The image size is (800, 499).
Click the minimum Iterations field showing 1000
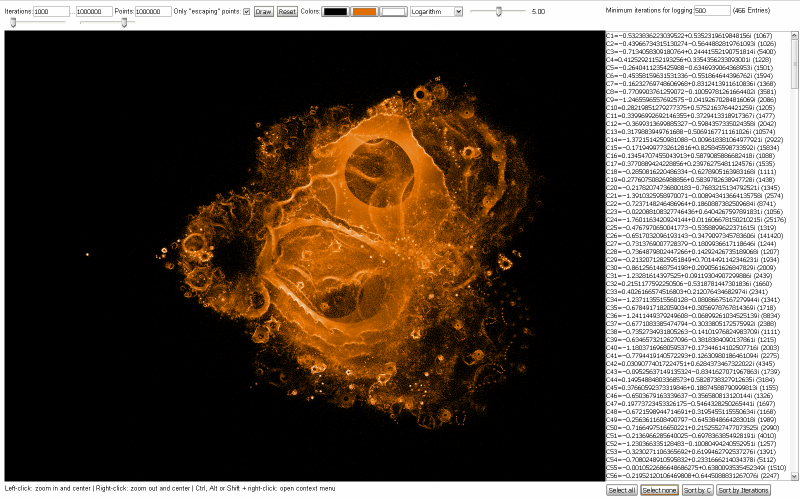(x=50, y=11)
